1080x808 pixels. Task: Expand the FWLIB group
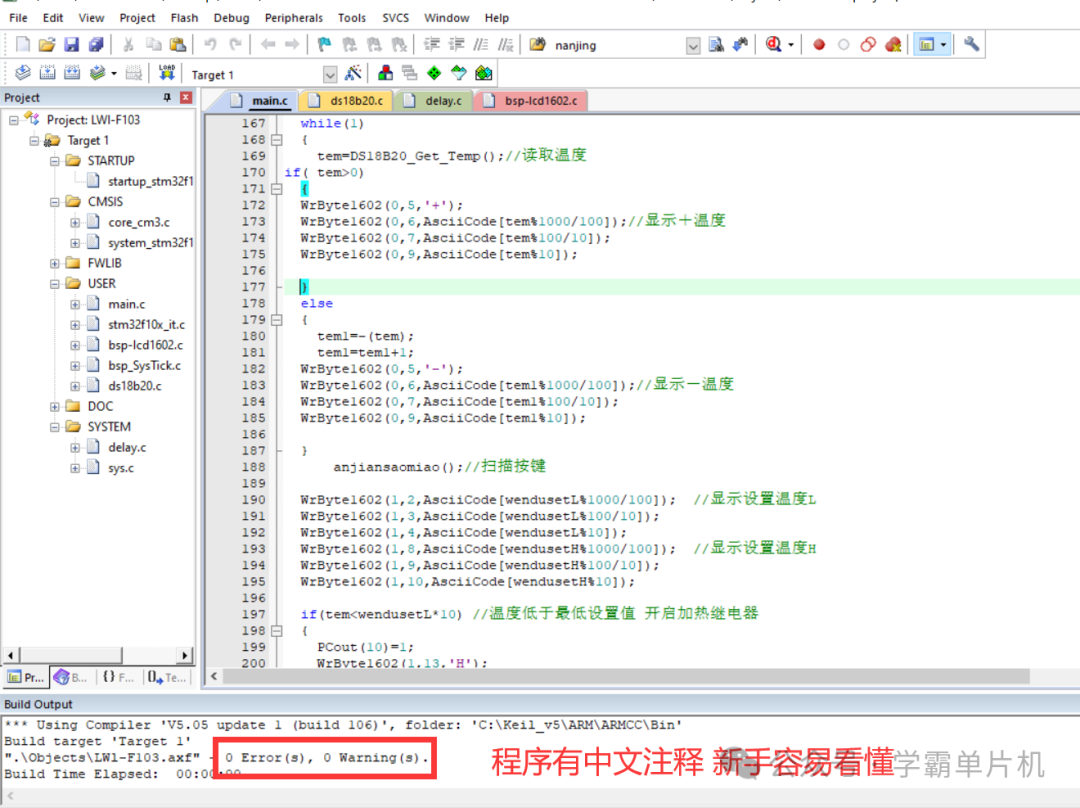click(54, 263)
